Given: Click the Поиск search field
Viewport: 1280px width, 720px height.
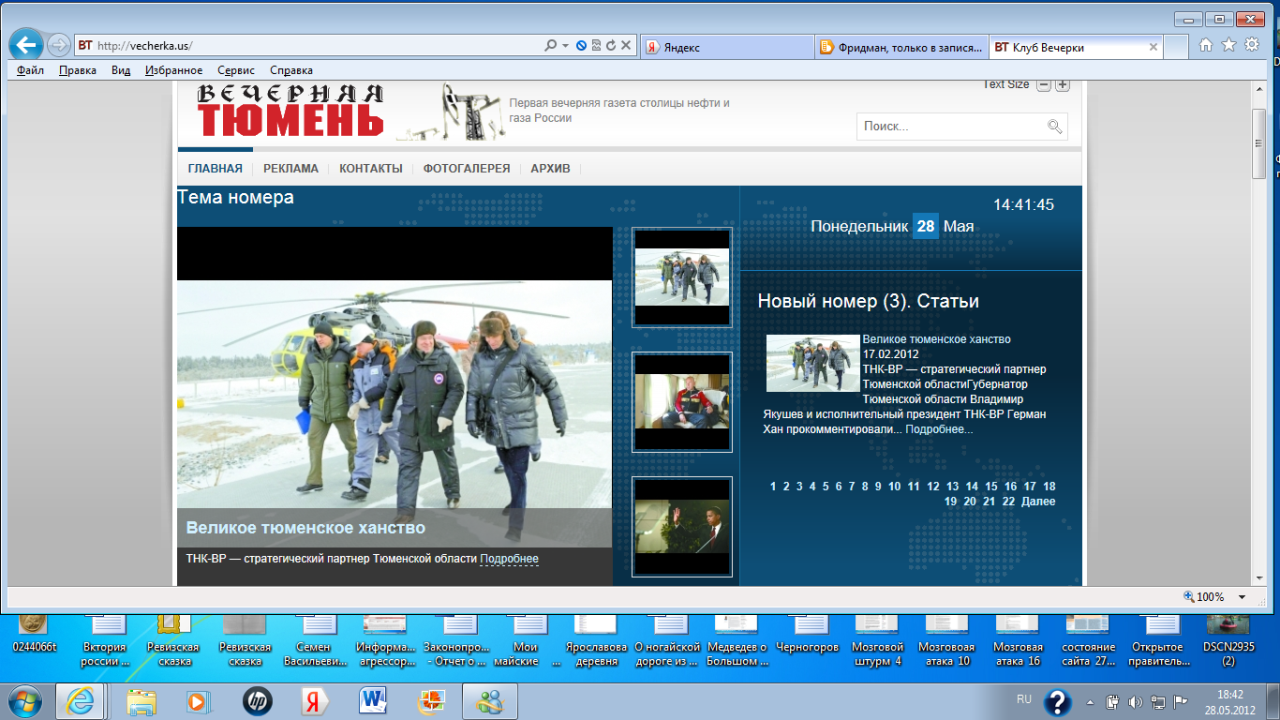Looking at the screenshot, I should (951, 126).
